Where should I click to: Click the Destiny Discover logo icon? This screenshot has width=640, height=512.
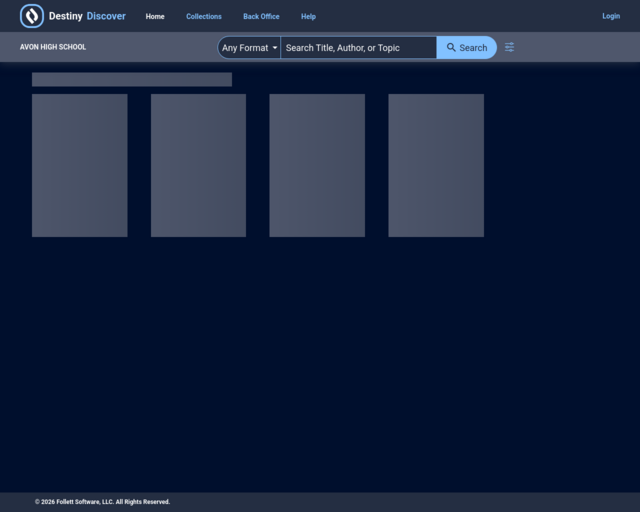point(32,16)
